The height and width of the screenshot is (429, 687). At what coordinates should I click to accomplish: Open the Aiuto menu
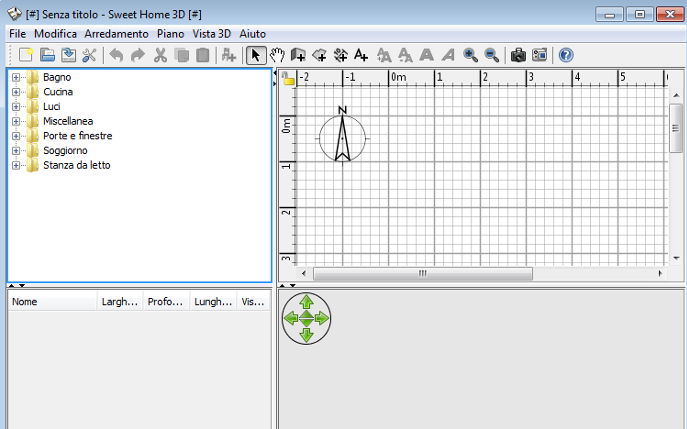click(x=252, y=34)
